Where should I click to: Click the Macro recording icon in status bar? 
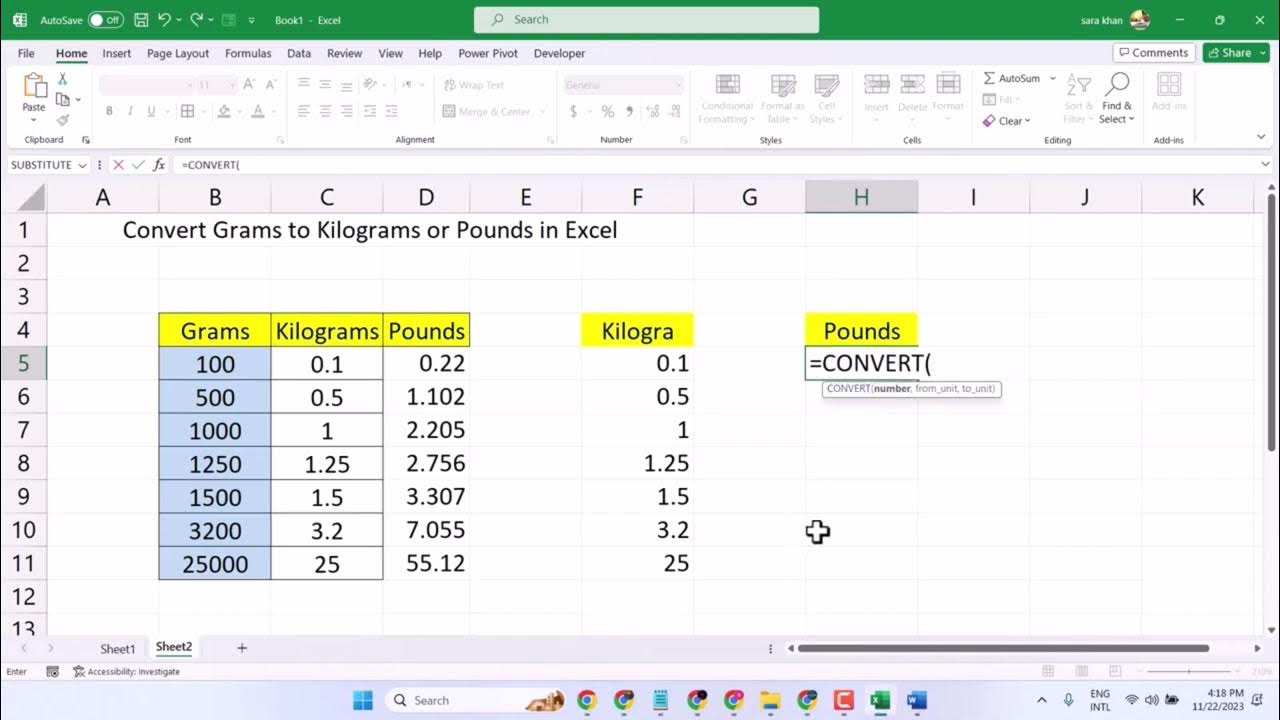click(x=53, y=671)
